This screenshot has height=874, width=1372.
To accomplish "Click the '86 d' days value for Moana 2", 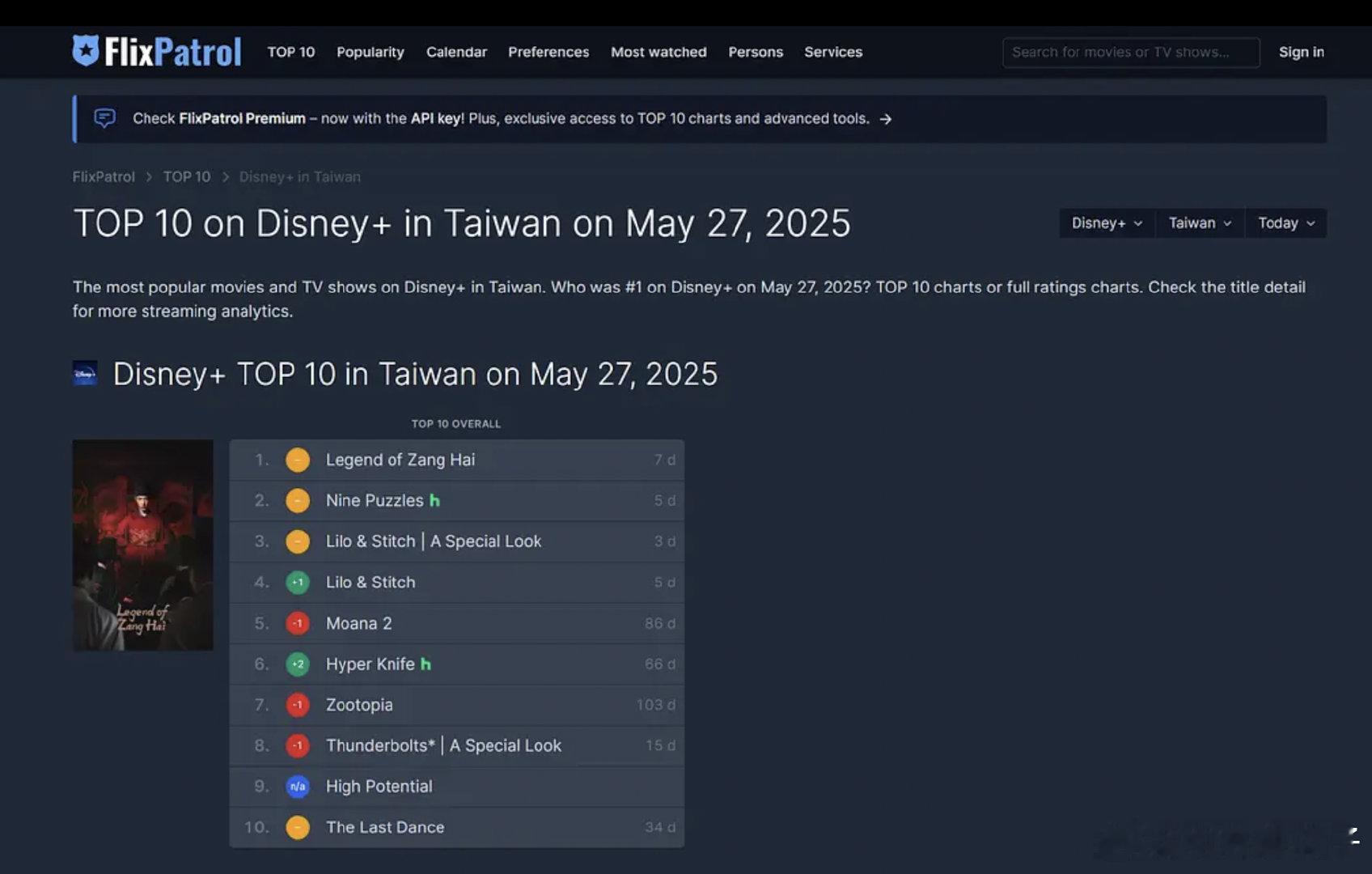I will [660, 623].
